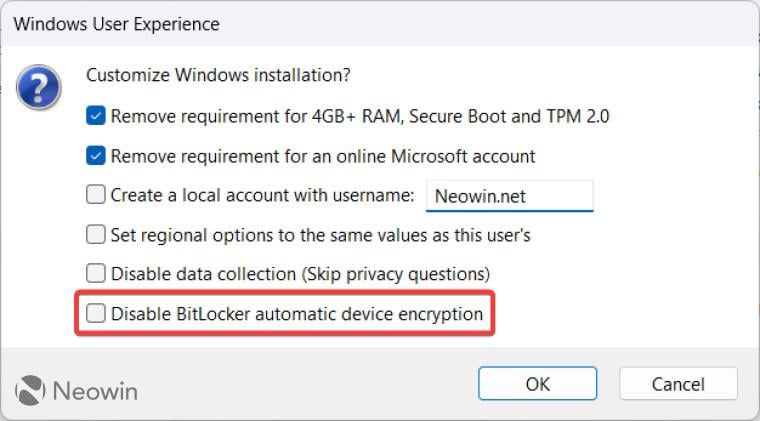This screenshot has height=421, width=760.
Task: Check the Disable data collection box
Action: click(x=95, y=273)
